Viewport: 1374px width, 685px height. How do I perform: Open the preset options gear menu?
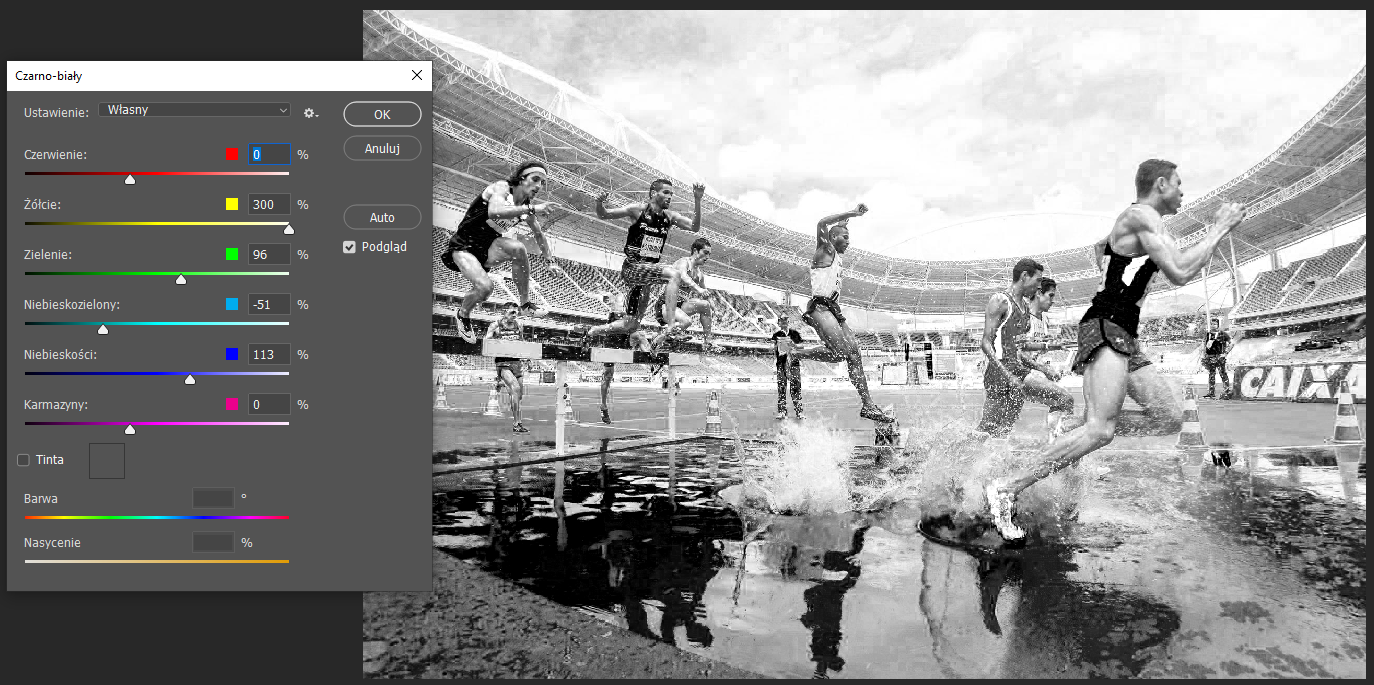click(311, 113)
